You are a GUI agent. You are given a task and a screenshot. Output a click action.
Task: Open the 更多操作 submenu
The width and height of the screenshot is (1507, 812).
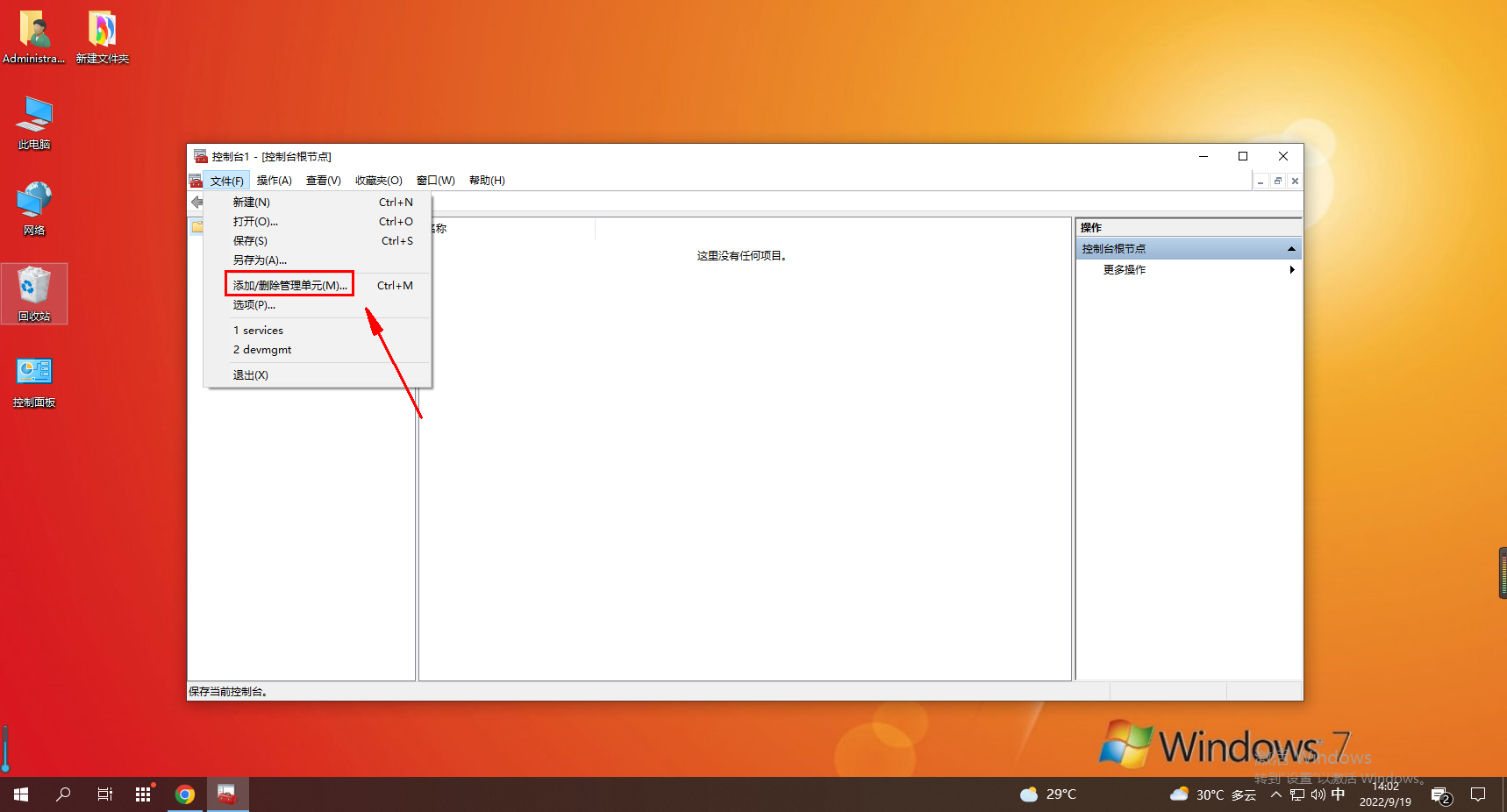point(1189,270)
